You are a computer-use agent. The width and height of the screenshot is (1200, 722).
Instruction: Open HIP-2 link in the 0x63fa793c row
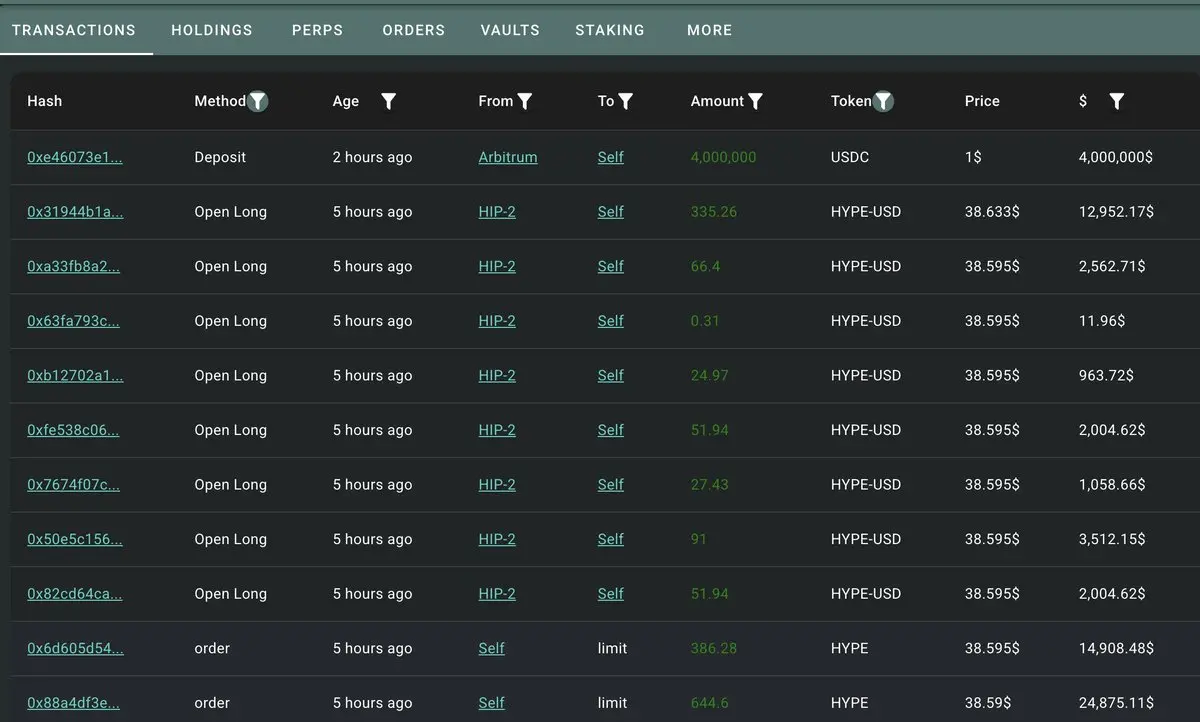pyautogui.click(x=497, y=321)
